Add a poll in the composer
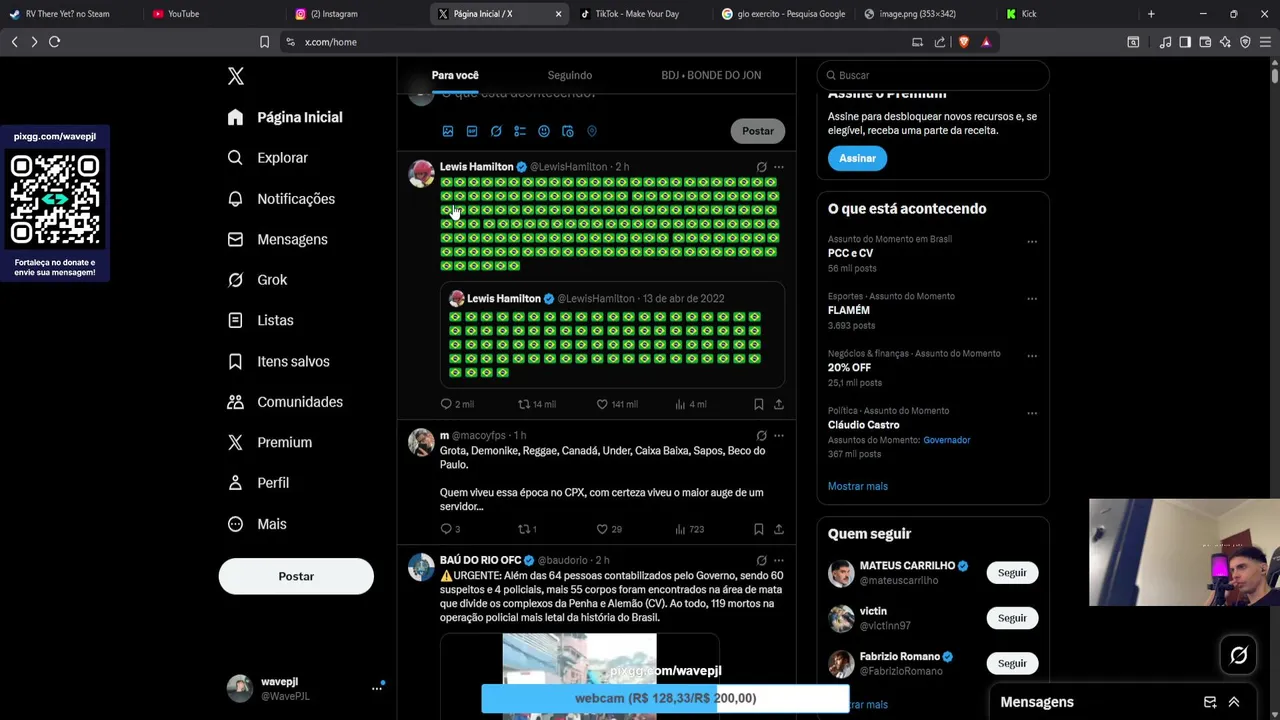1280x720 pixels. pyautogui.click(x=520, y=131)
